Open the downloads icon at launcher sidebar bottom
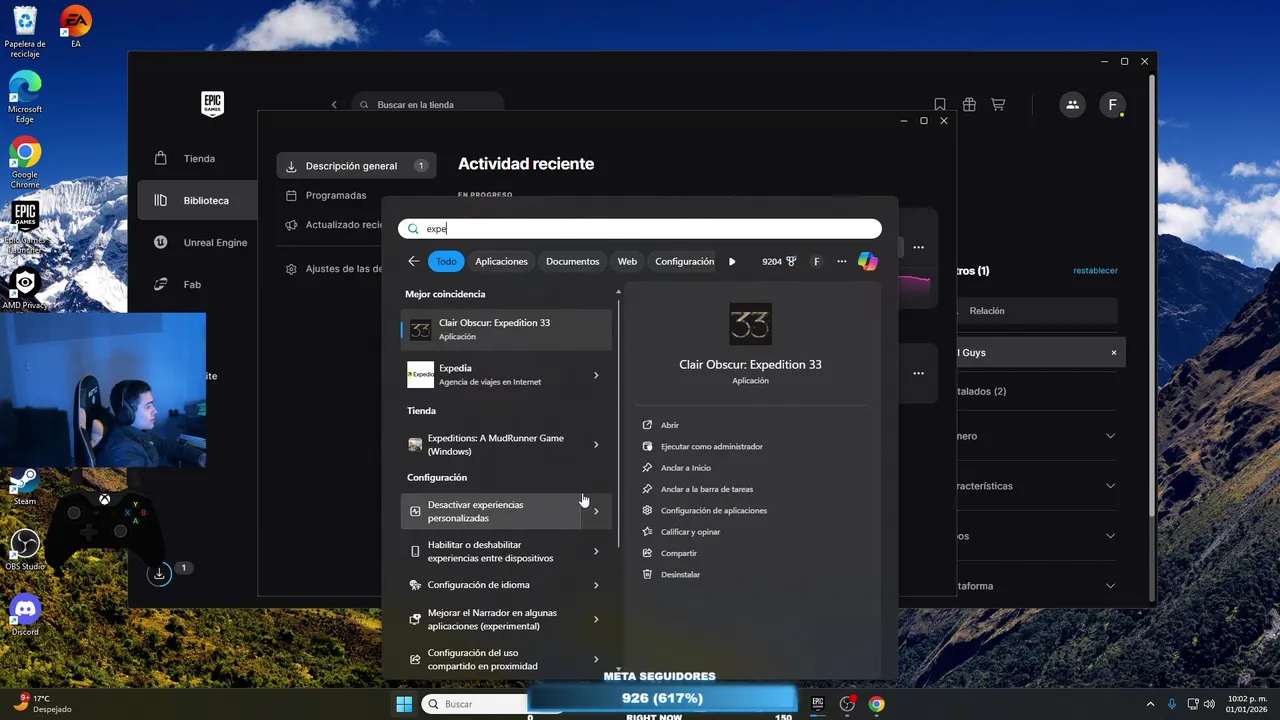Viewport: 1280px width, 720px height. [159, 574]
